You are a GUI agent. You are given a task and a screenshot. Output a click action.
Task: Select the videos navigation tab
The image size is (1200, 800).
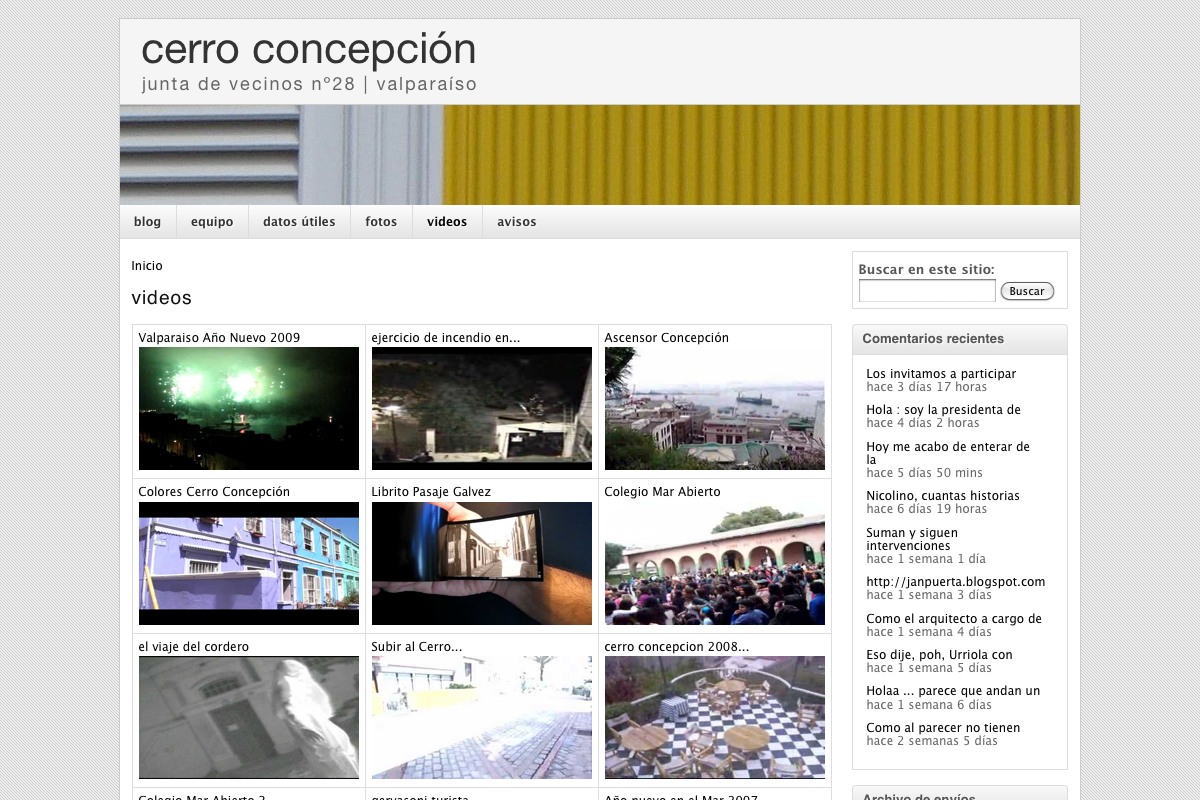click(x=447, y=221)
